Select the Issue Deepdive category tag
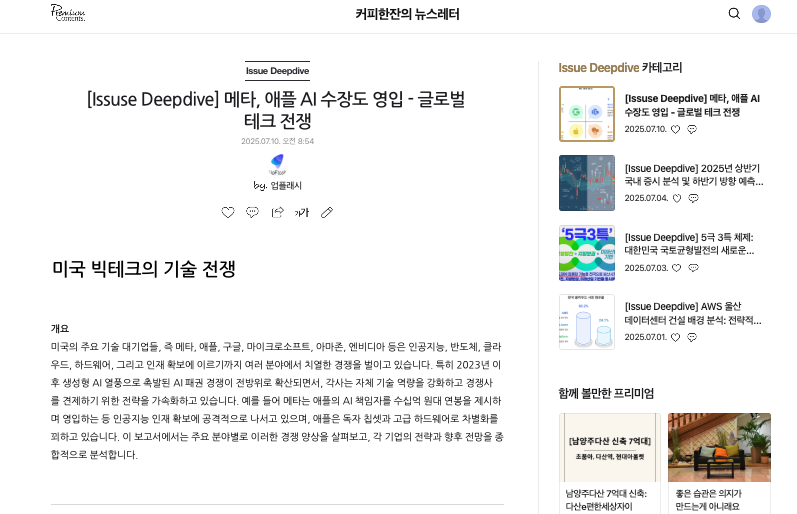The width and height of the screenshot is (797, 514). tap(278, 71)
